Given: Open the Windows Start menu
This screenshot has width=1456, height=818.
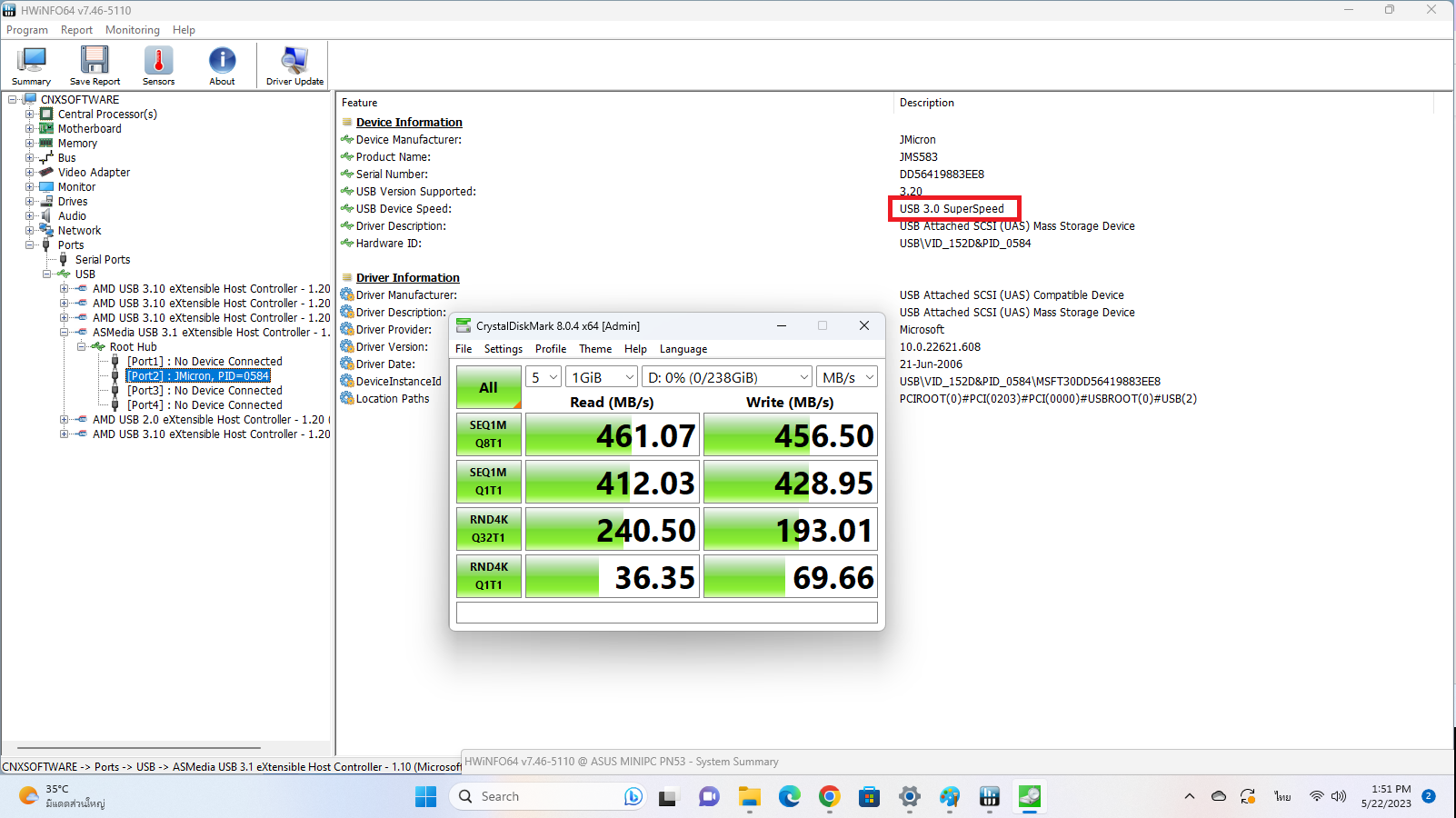Looking at the screenshot, I should [425, 797].
